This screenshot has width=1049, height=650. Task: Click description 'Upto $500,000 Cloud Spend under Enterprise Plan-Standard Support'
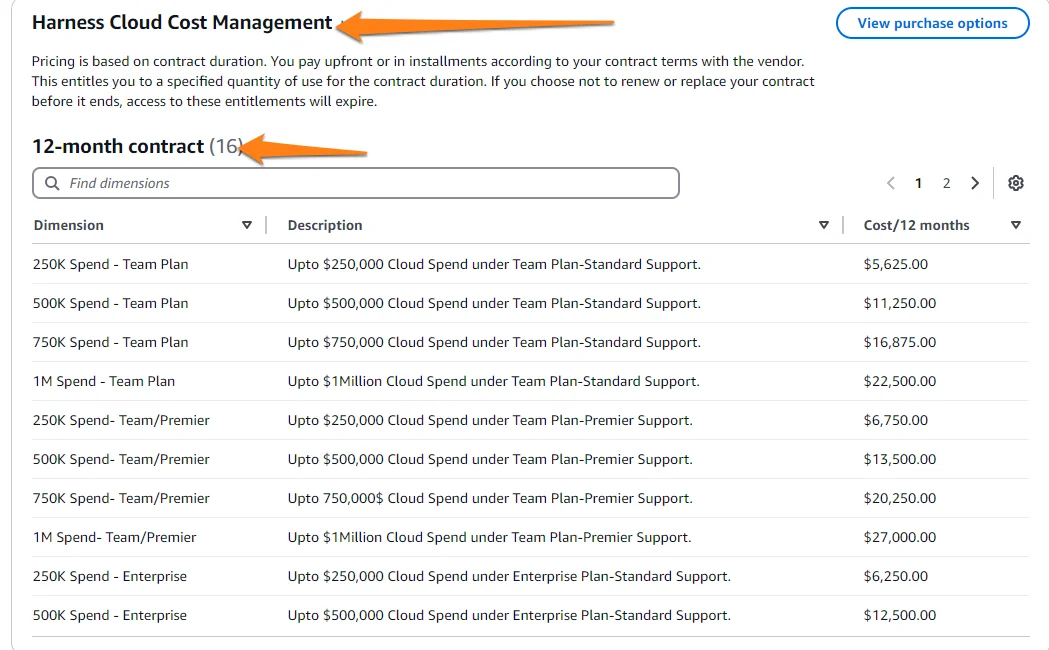[x=509, y=615]
